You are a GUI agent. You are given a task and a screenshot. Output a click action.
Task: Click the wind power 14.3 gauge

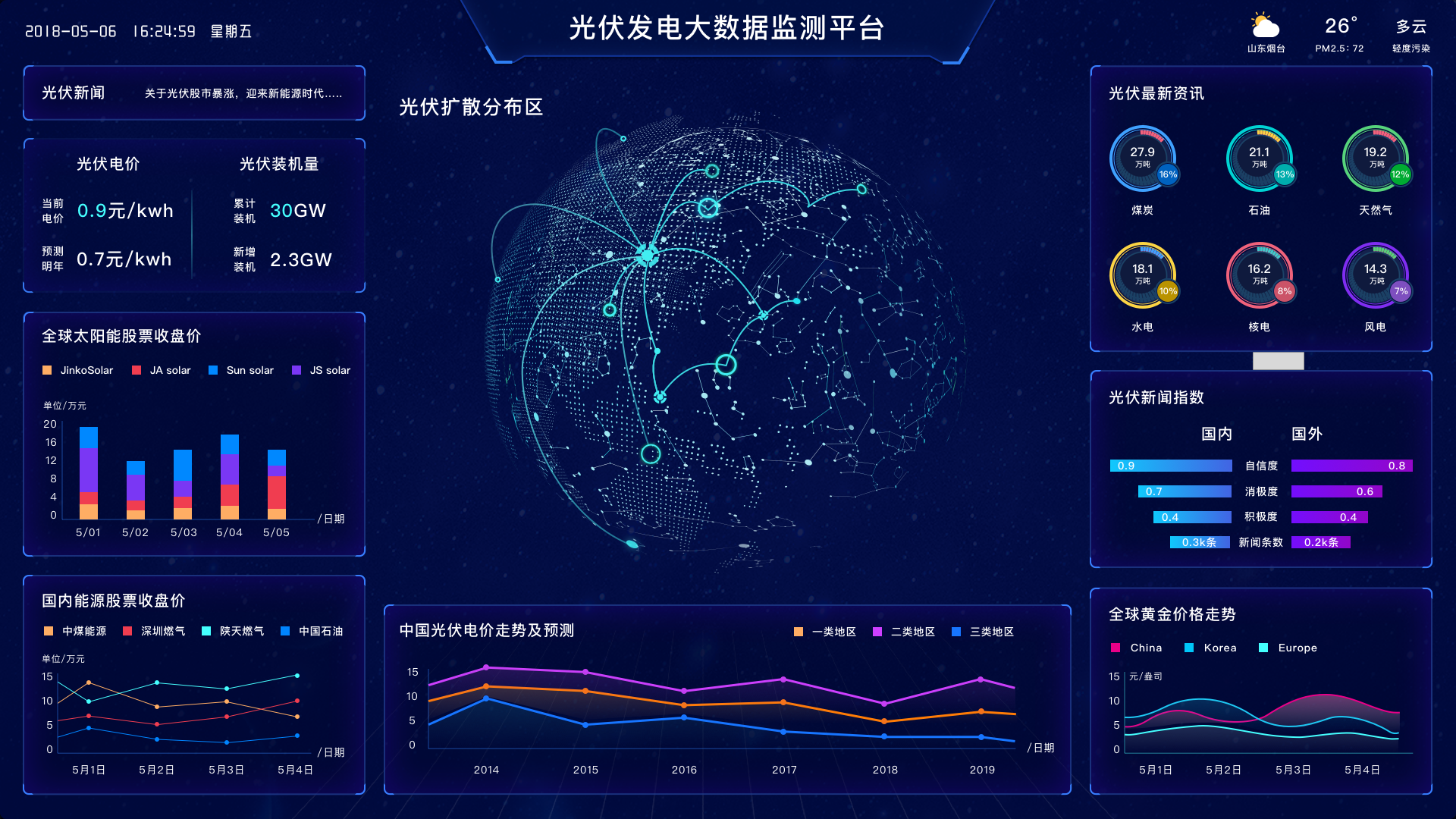click(x=1374, y=275)
